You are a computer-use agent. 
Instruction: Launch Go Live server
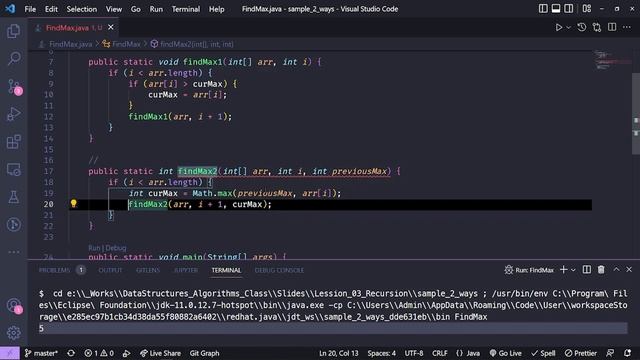(x=506, y=353)
